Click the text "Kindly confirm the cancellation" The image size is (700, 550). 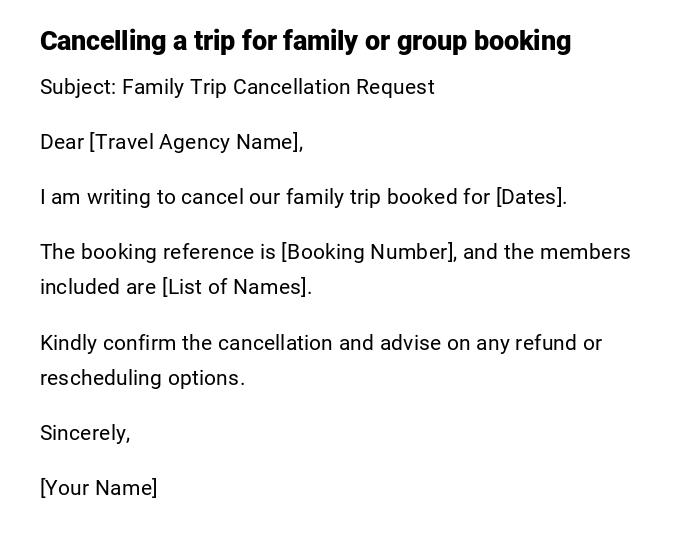point(187,343)
